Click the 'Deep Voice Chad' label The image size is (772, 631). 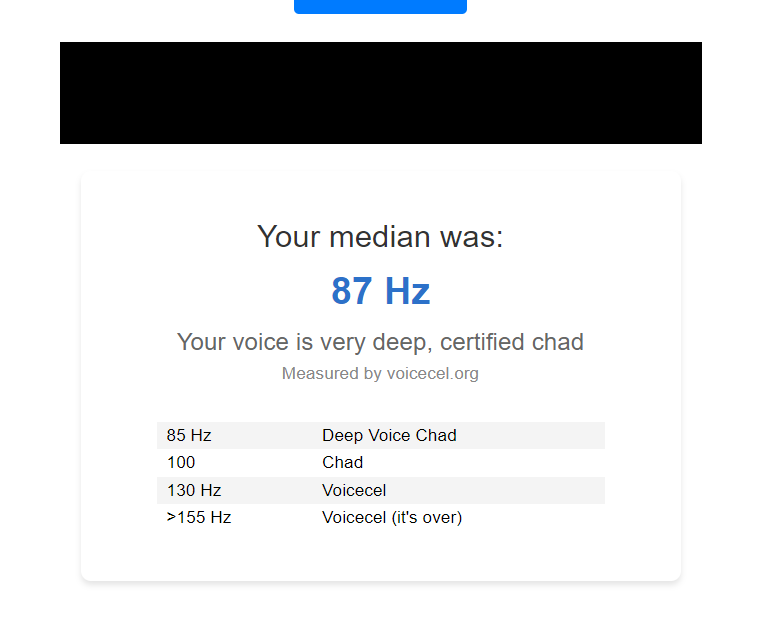point(389,435)
